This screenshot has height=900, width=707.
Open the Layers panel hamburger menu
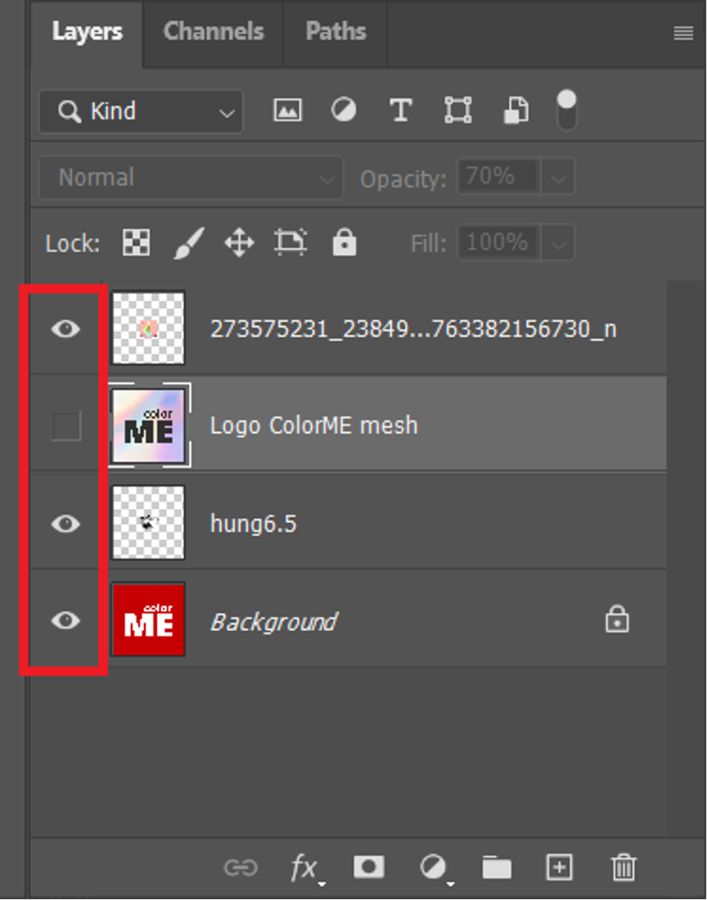[x=683, y=33]
